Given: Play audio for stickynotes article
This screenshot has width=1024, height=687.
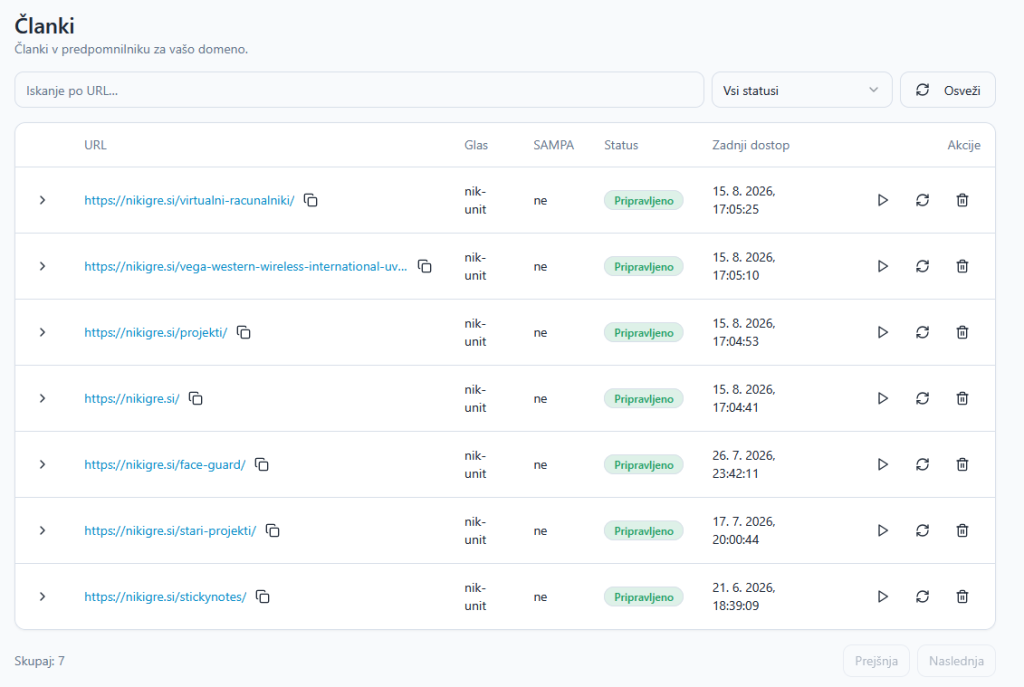Looking at the screenshot, I should (882, 596).
